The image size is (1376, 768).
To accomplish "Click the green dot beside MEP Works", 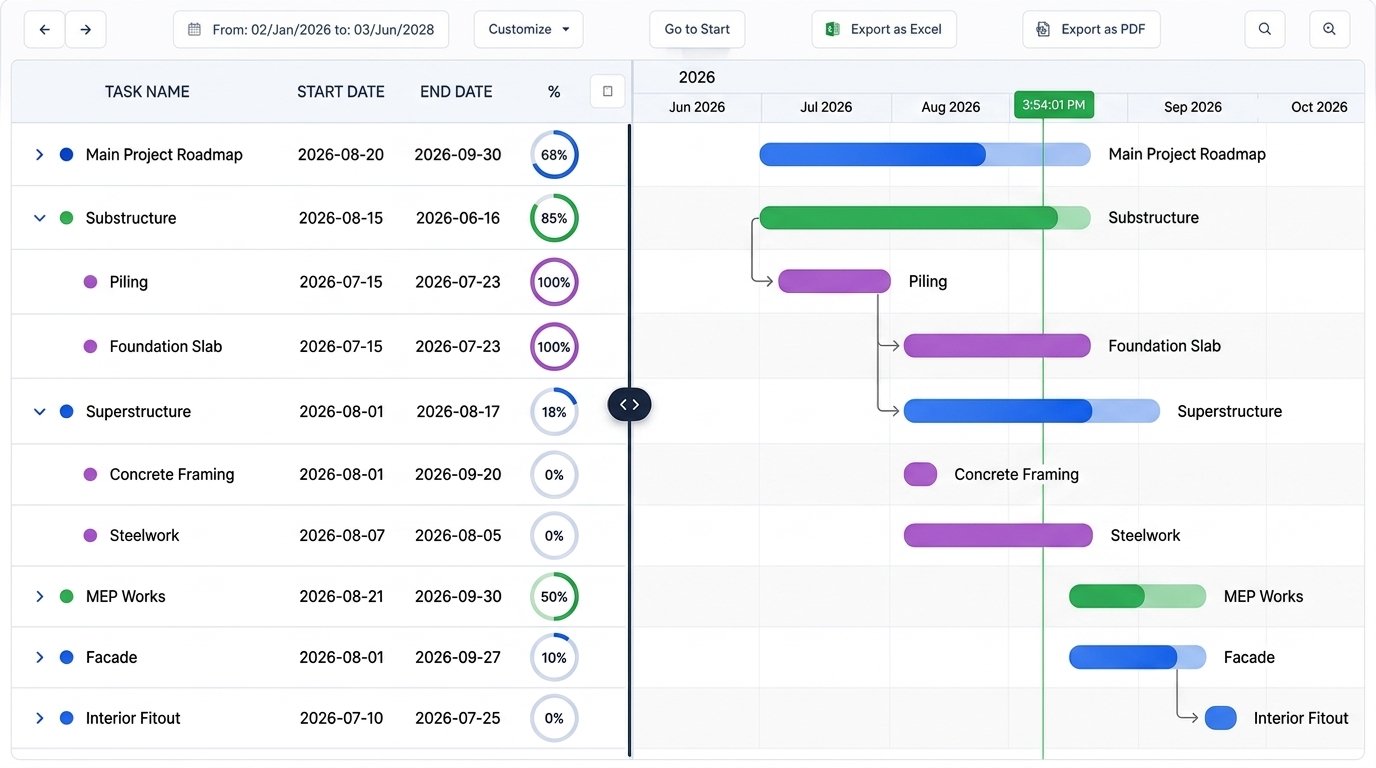I will pyautogui.click(x=67, y=597).
